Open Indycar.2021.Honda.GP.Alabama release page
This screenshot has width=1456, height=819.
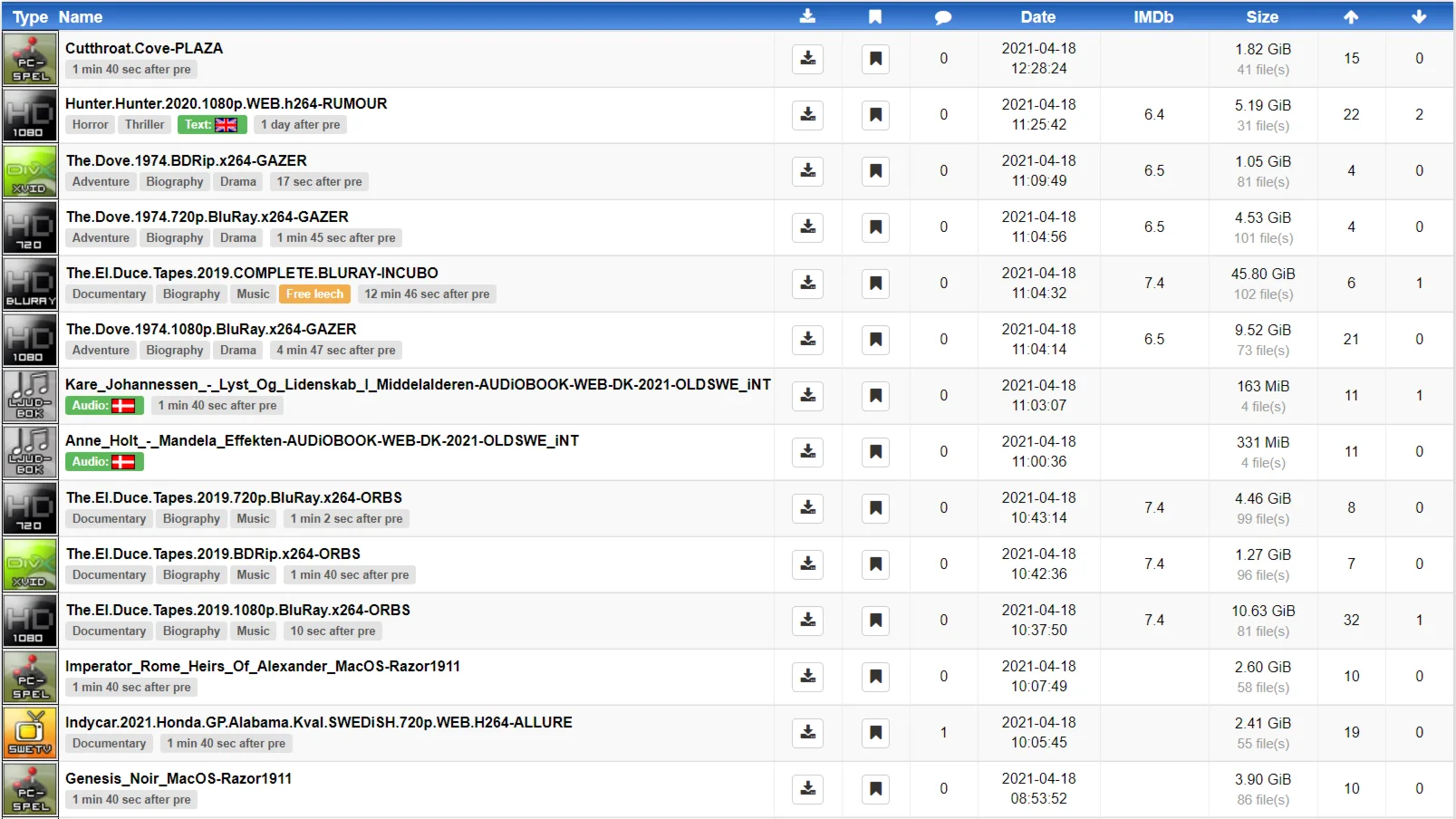319,722
